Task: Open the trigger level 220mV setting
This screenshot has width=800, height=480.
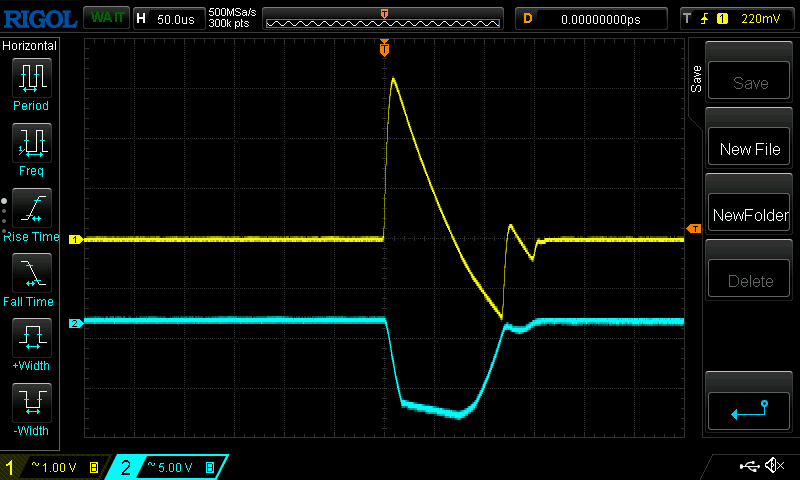Action: pos(737,18)
